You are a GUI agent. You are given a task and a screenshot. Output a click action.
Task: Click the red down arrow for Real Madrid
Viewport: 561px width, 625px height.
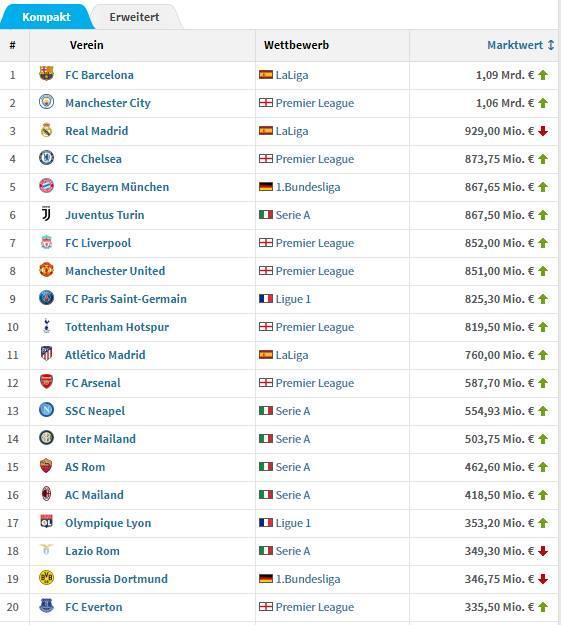click(x=543, y=131)
